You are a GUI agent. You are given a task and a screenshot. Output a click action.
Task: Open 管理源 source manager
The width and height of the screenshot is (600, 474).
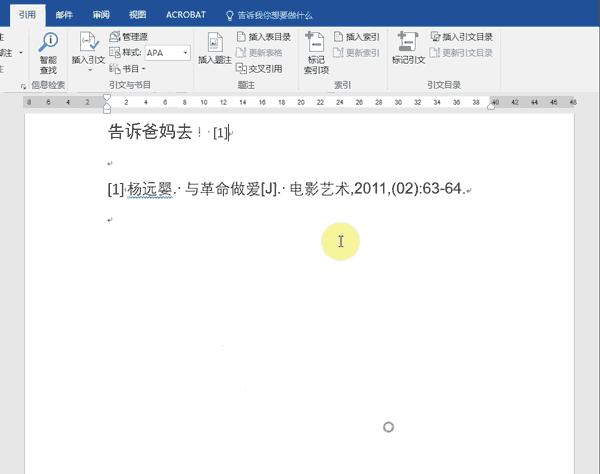(x=129, y=37)
